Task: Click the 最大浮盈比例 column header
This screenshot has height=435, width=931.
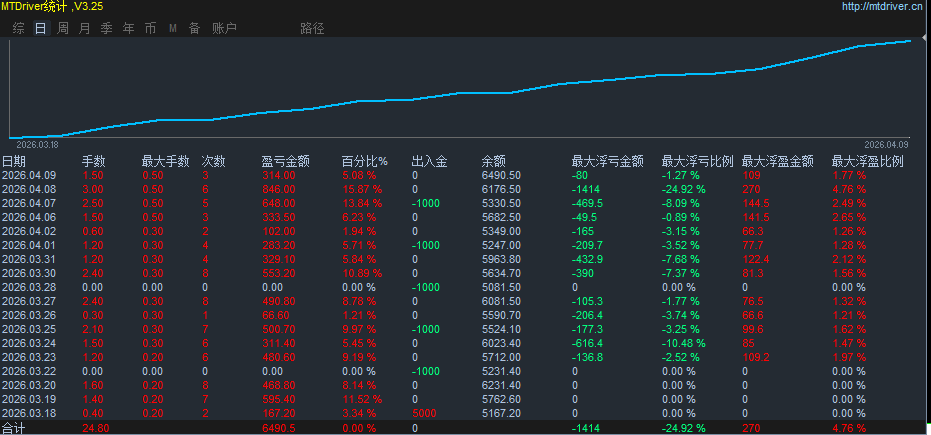Action: [x=867, y=161]
